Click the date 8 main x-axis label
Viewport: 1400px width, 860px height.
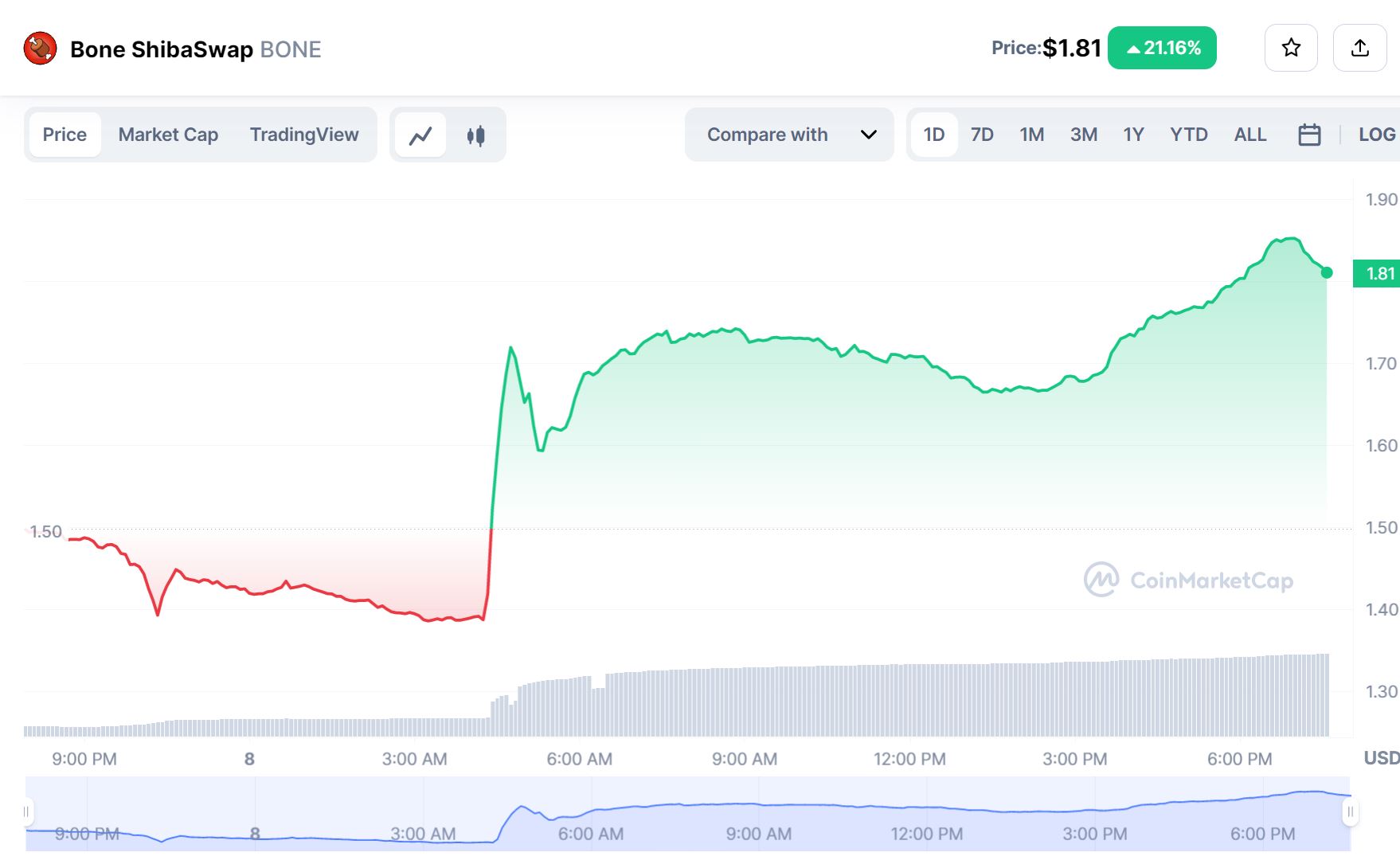pyautogui.click(x=249, y=759)
